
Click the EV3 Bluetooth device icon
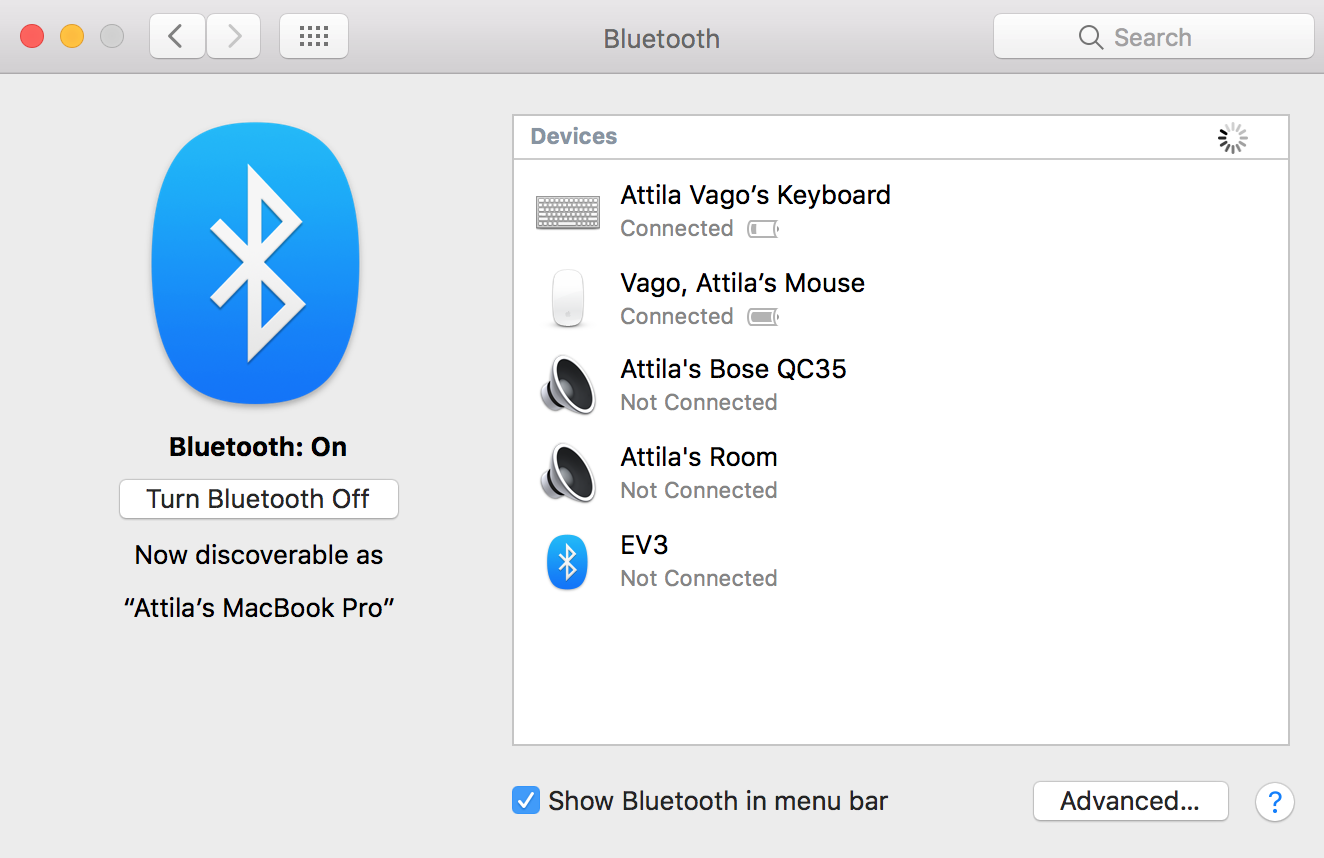pyautogui.click(x=567, y=561)
